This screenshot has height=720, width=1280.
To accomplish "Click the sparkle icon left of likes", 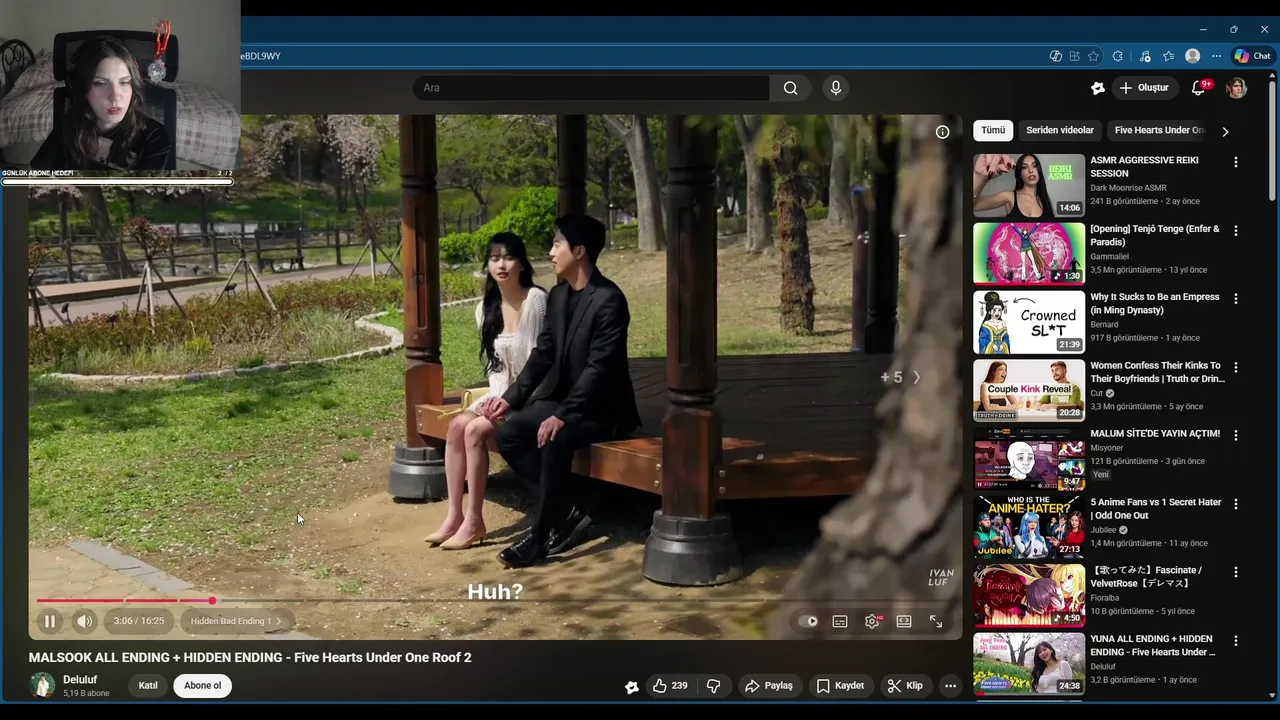I will pyautogui.click(x=631, y=687).
